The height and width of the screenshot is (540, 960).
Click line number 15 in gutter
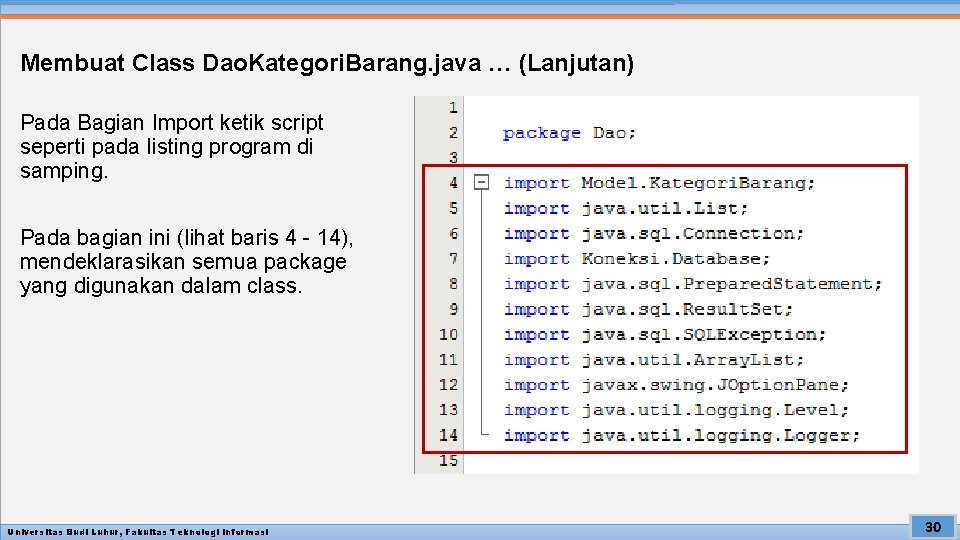(448, 460)
